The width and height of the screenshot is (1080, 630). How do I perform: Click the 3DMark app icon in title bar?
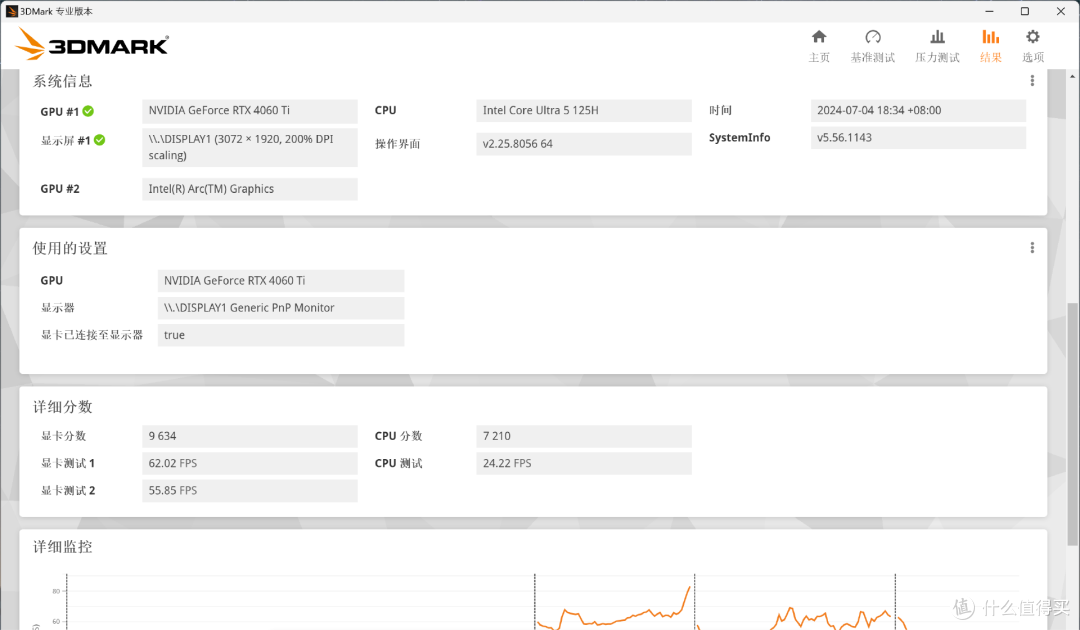point(11,11)
